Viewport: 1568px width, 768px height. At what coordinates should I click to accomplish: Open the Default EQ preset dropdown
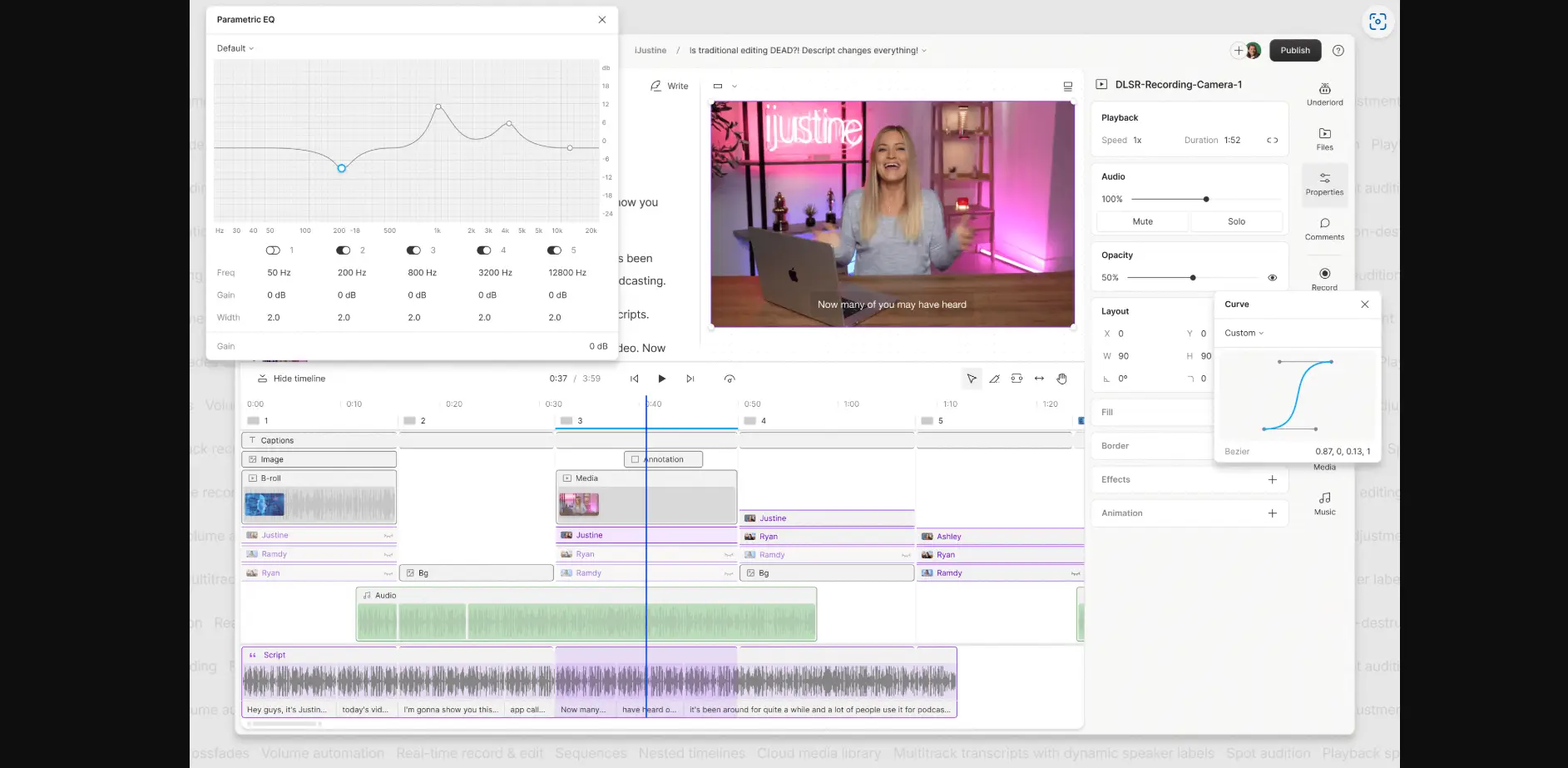pos(235,48)
